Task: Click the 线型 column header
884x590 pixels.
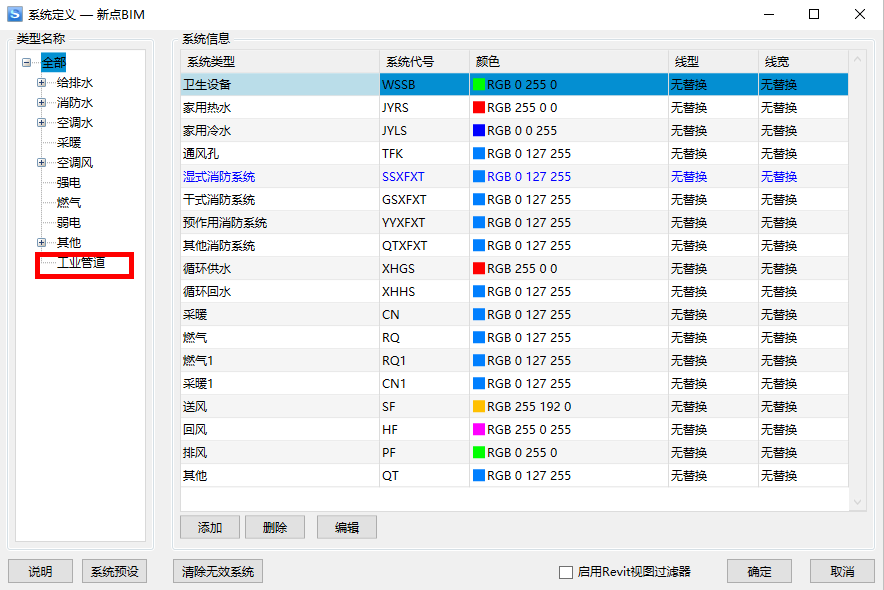Action: 713,61
